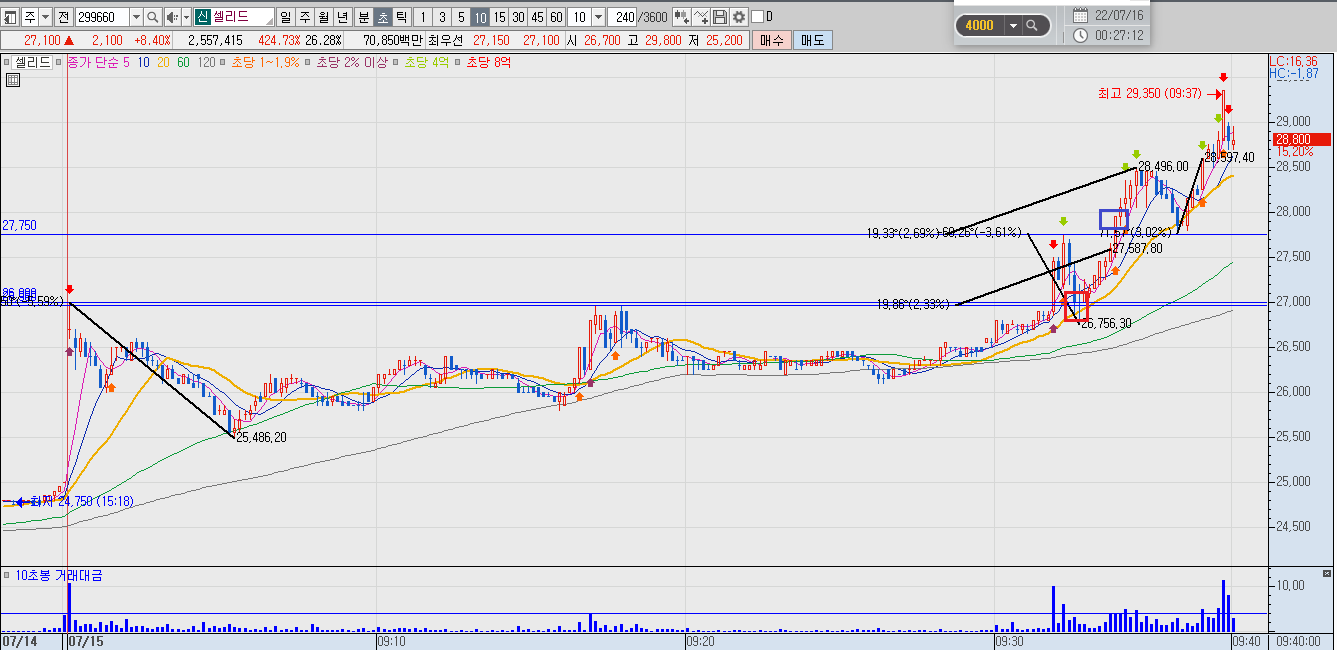Click the 최고 29,350 (09:37) high label

click(1149, 93)
